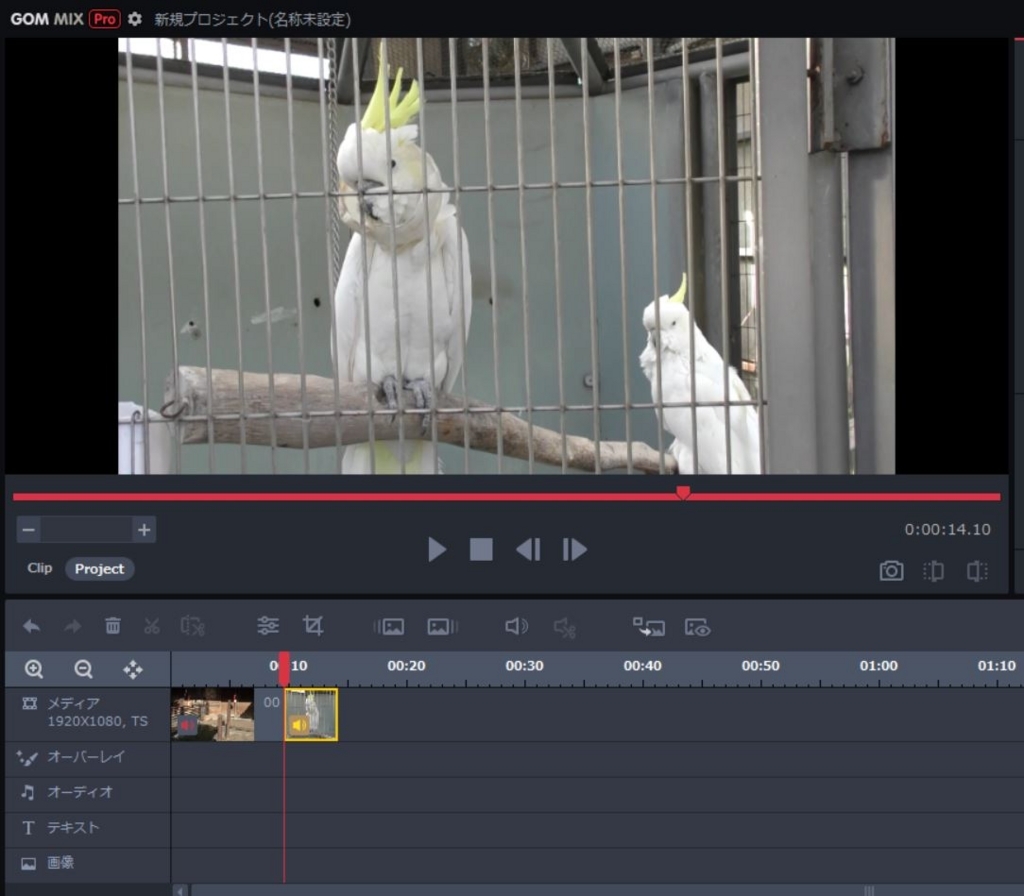Stop the preview playback
The height and width of the screenshot is (896, 1024).
click(x=481, y=549)
